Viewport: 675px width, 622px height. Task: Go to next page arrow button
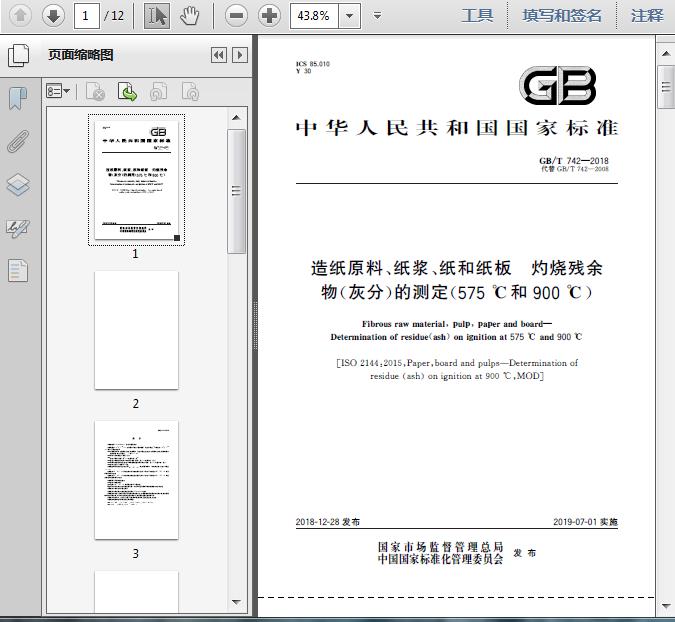click(53, 16)
